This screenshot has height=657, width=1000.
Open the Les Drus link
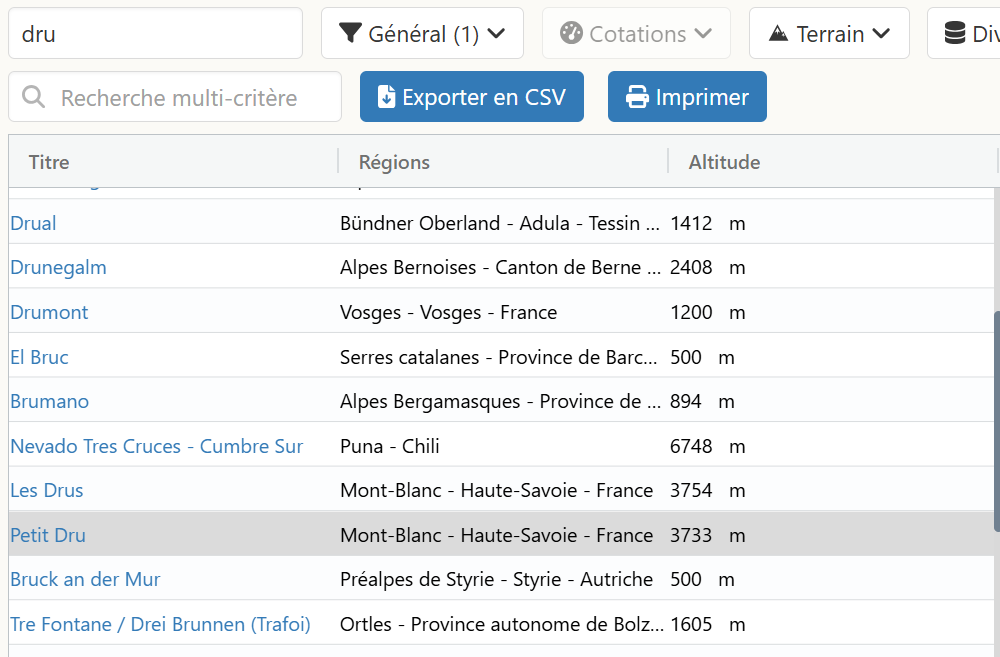point(47,491)
